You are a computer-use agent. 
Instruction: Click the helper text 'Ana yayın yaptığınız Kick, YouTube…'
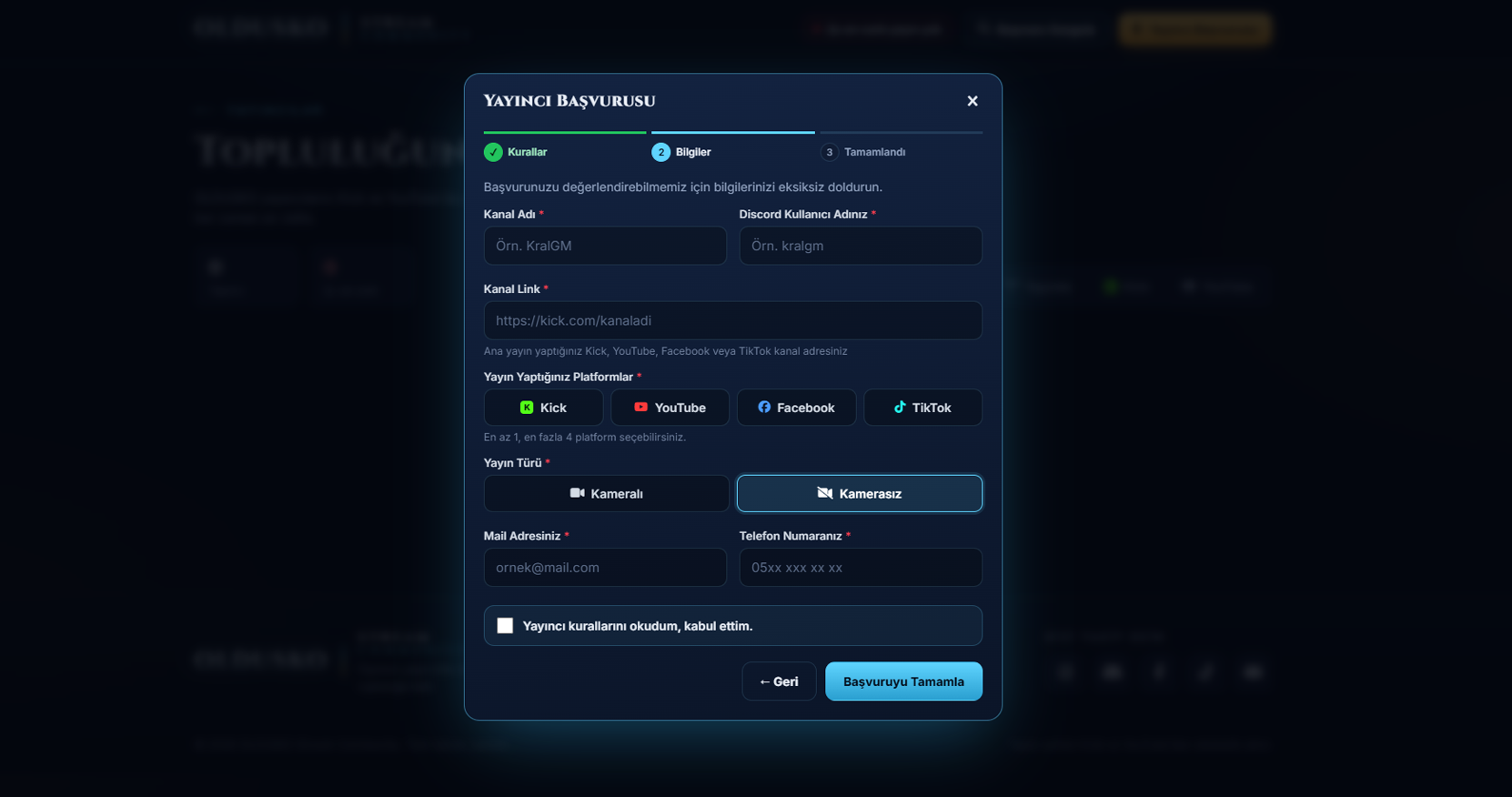pos(666,351)
